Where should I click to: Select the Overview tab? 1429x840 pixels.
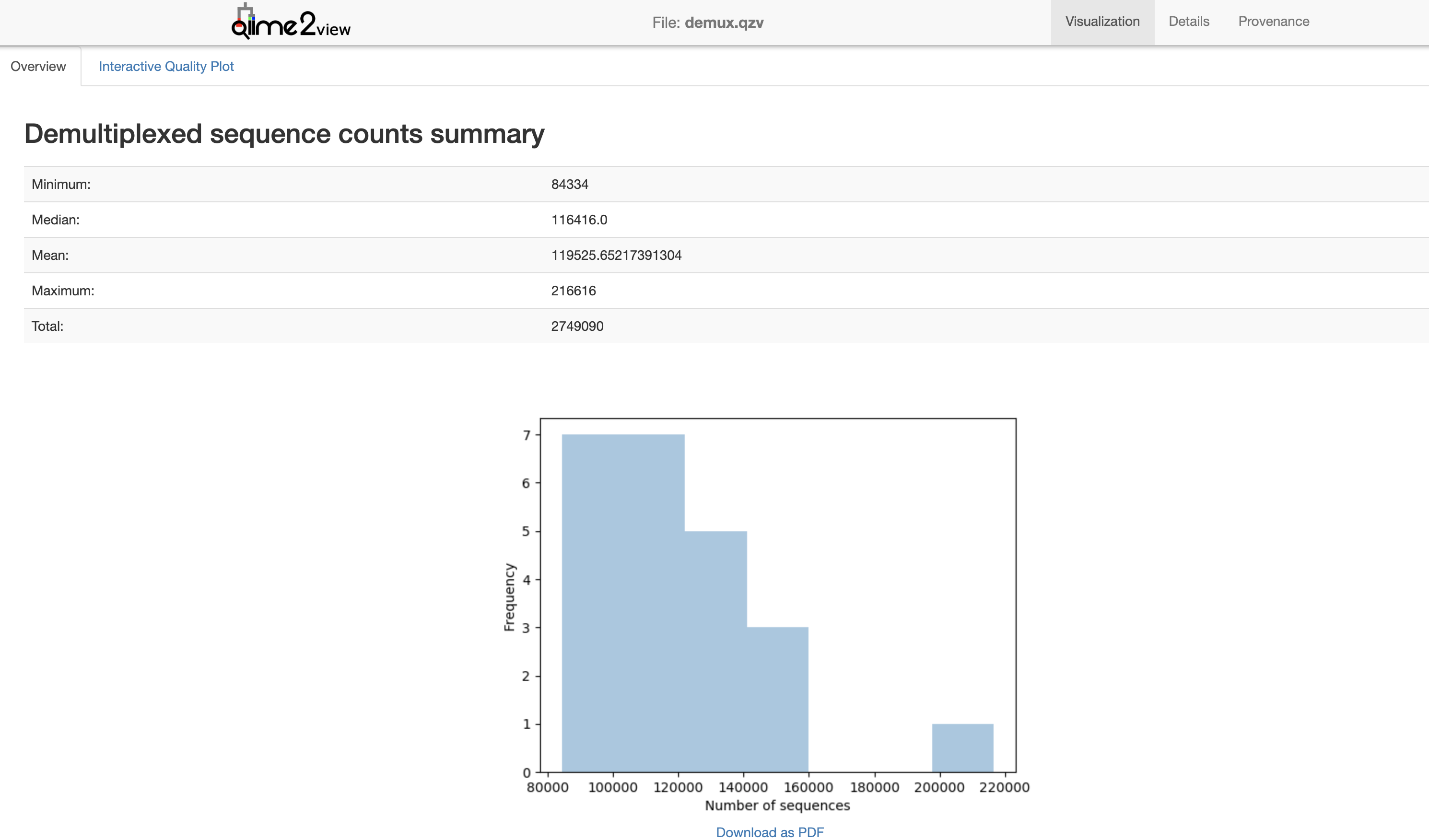point(38,66)
